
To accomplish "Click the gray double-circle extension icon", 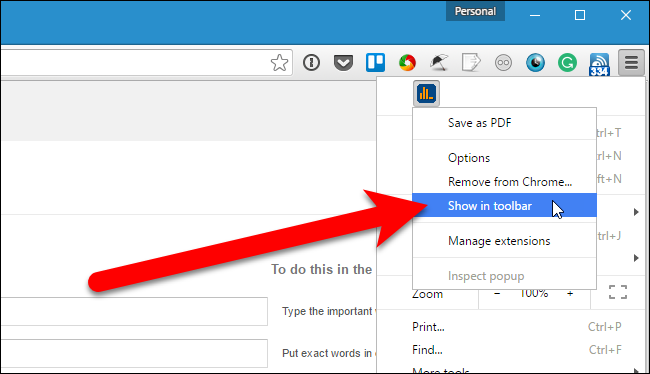I will [503, 63].
